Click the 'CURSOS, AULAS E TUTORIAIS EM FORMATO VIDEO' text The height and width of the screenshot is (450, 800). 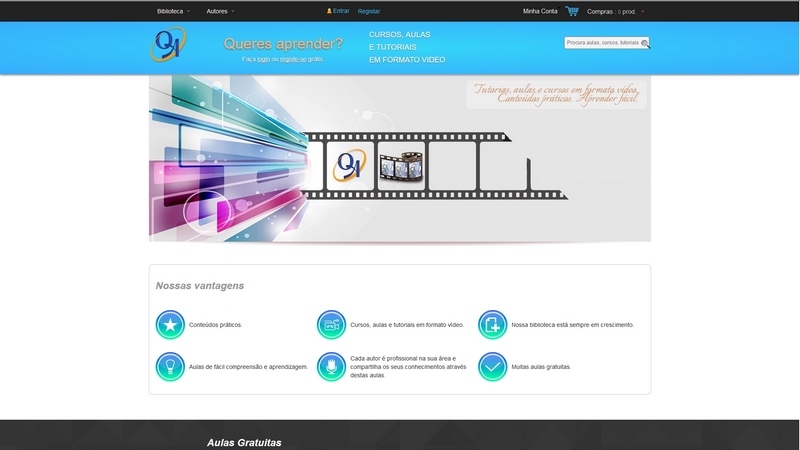(x=407, y=47)
